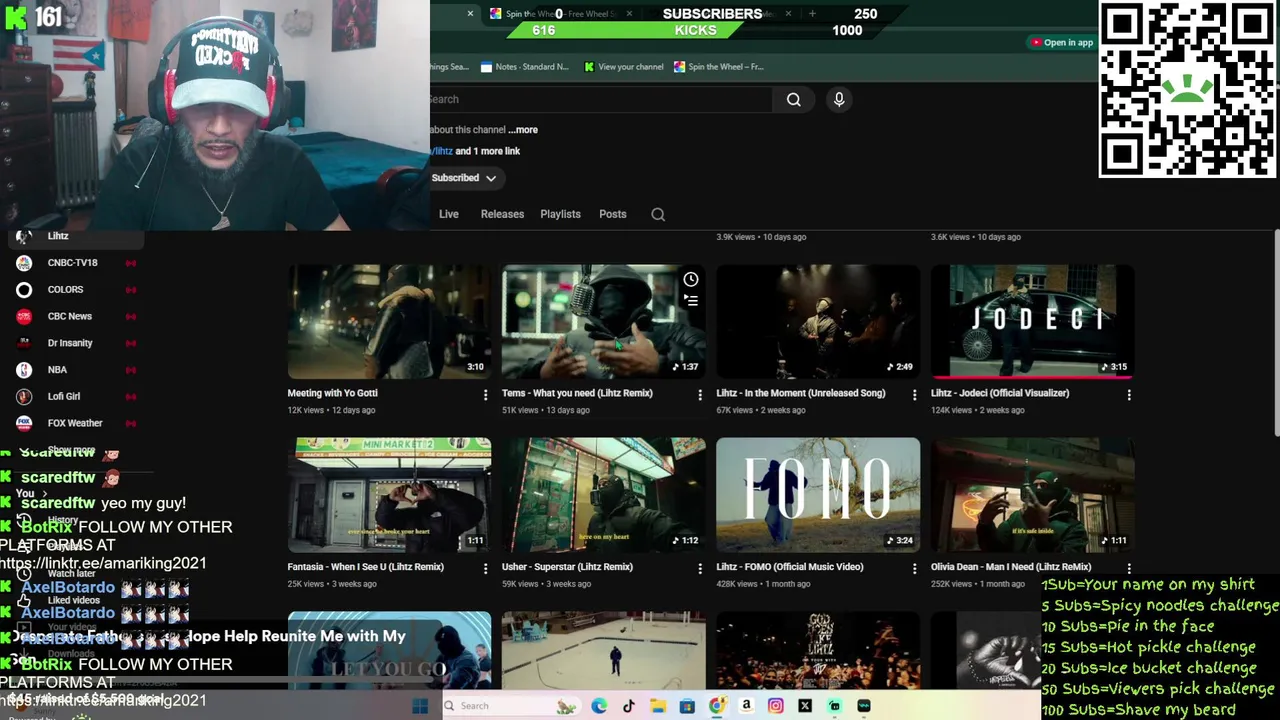Open Notes - Standard N... bookmark
The image size is (1280, 720).
coord(524,67)
